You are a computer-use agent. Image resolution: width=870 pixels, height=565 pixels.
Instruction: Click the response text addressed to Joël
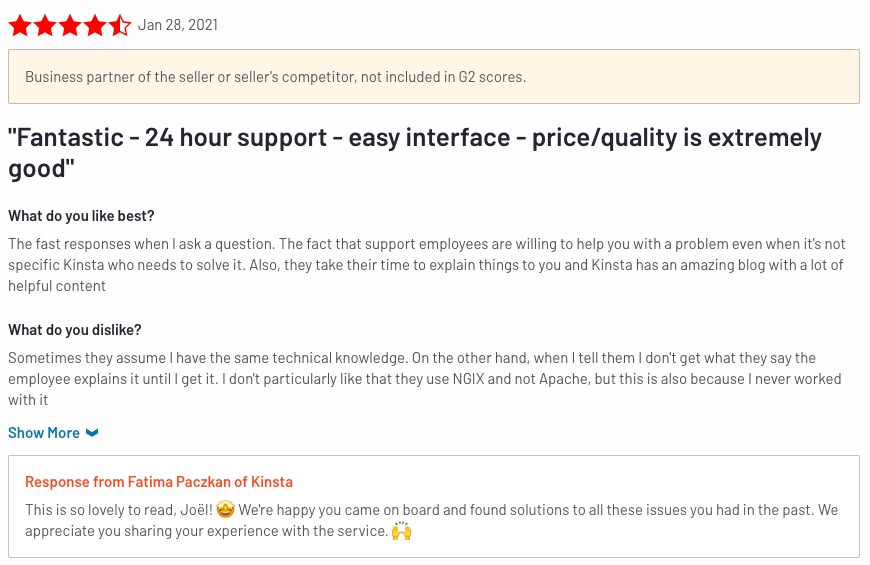point(432,520)
